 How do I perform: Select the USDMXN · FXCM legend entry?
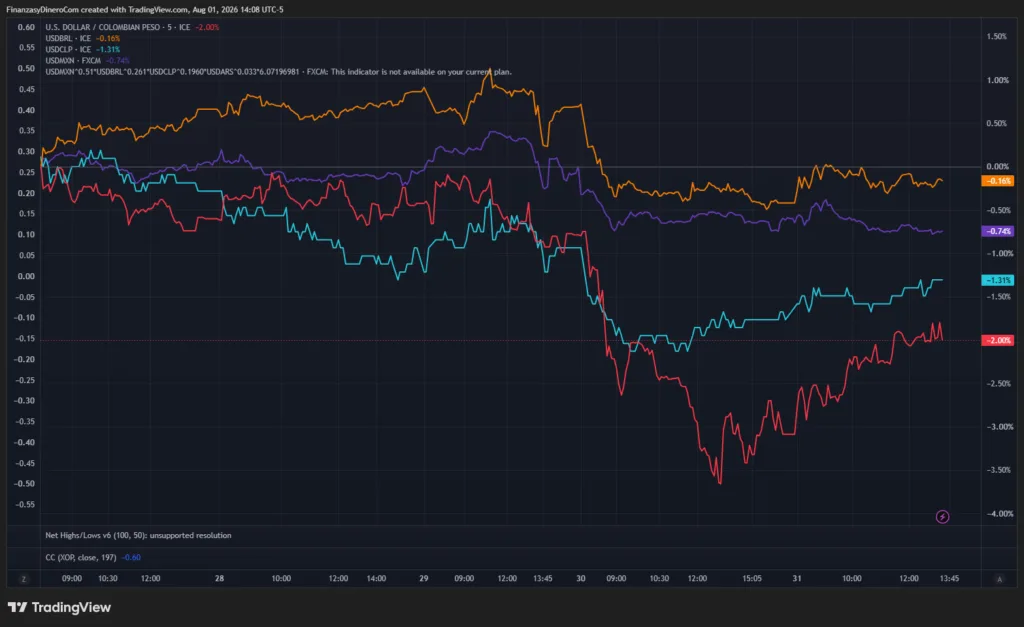87,61
